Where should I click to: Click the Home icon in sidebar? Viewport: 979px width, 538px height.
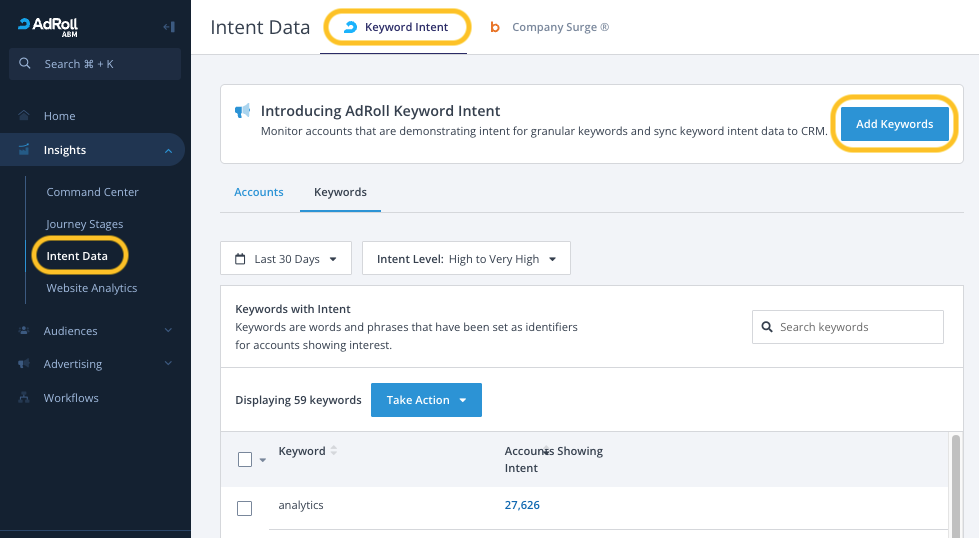(x=24, y=116)
